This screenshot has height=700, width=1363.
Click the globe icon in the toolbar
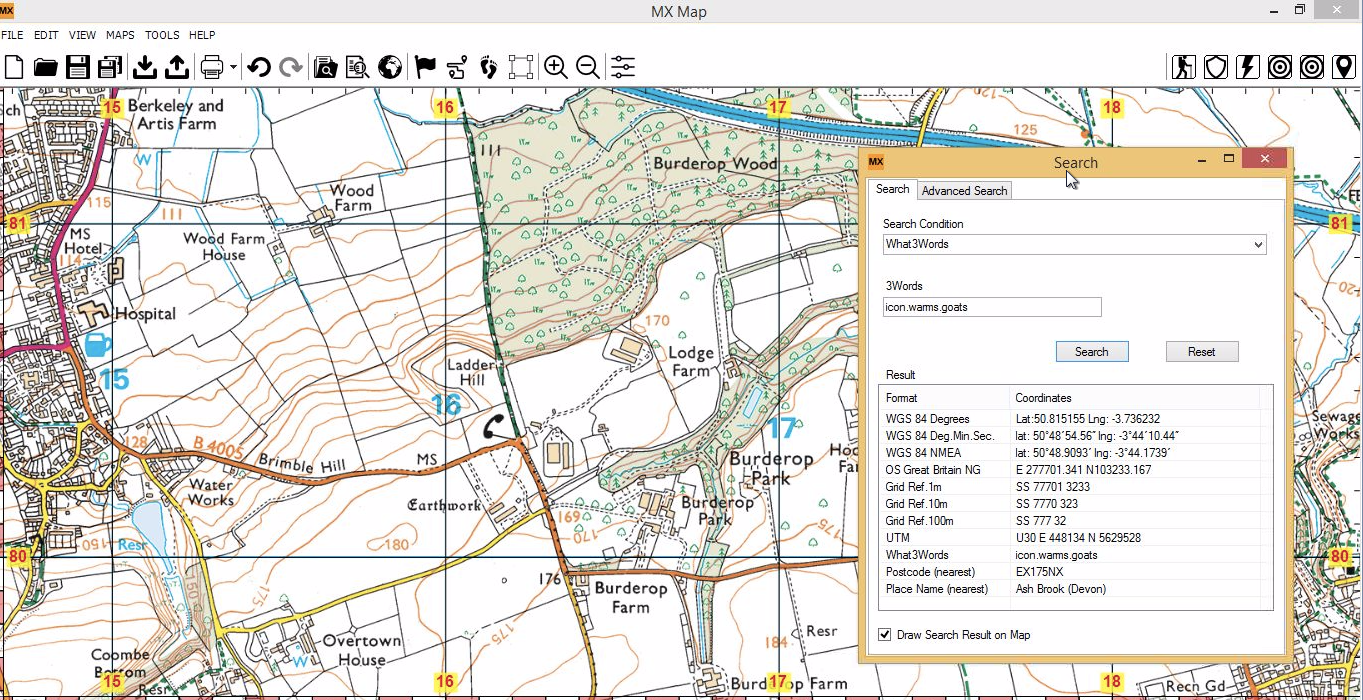coord(390,67)
